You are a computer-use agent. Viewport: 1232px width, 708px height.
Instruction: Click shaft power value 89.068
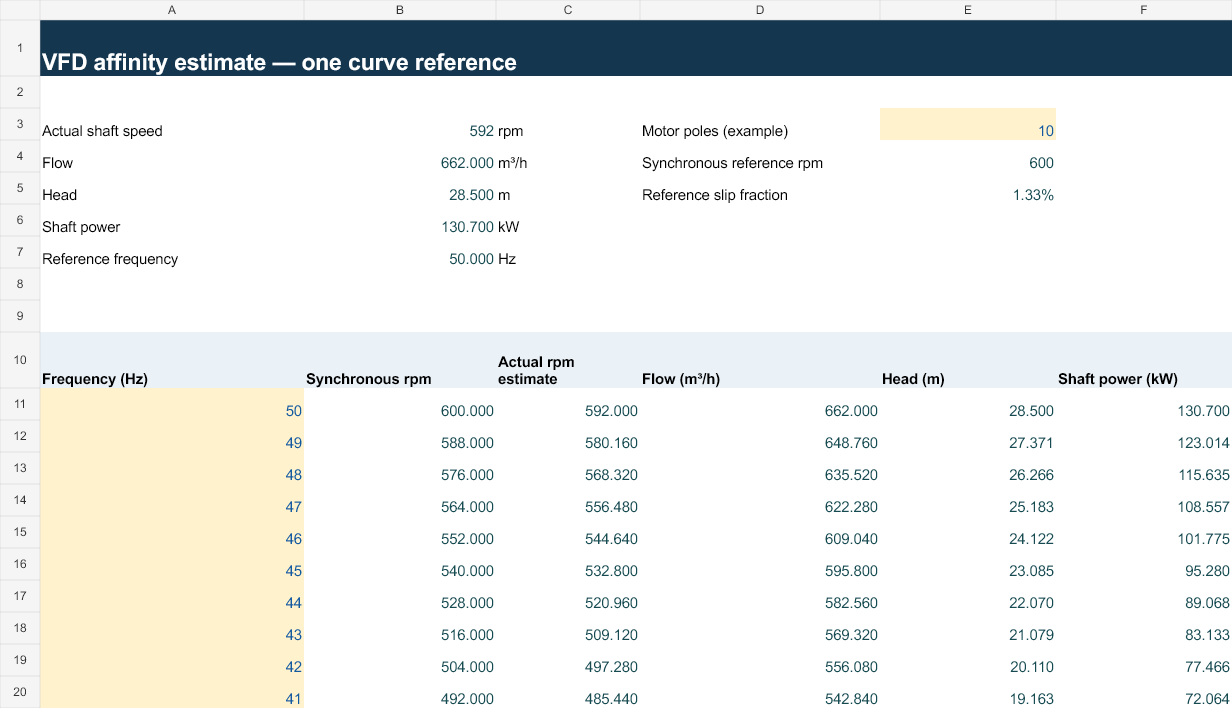(1144, 596)
